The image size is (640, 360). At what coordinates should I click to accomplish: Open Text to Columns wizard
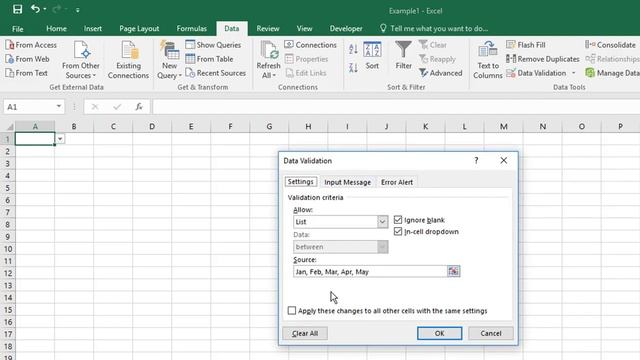(x=488, y=60)
